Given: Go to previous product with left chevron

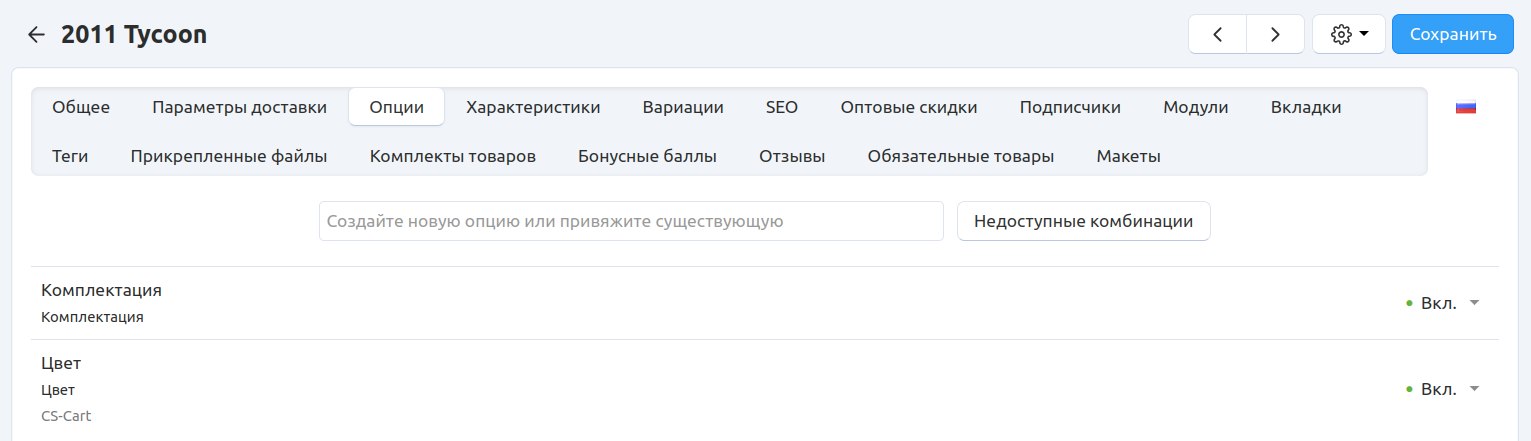Looking at the screenshot, I should (1217, 34).
